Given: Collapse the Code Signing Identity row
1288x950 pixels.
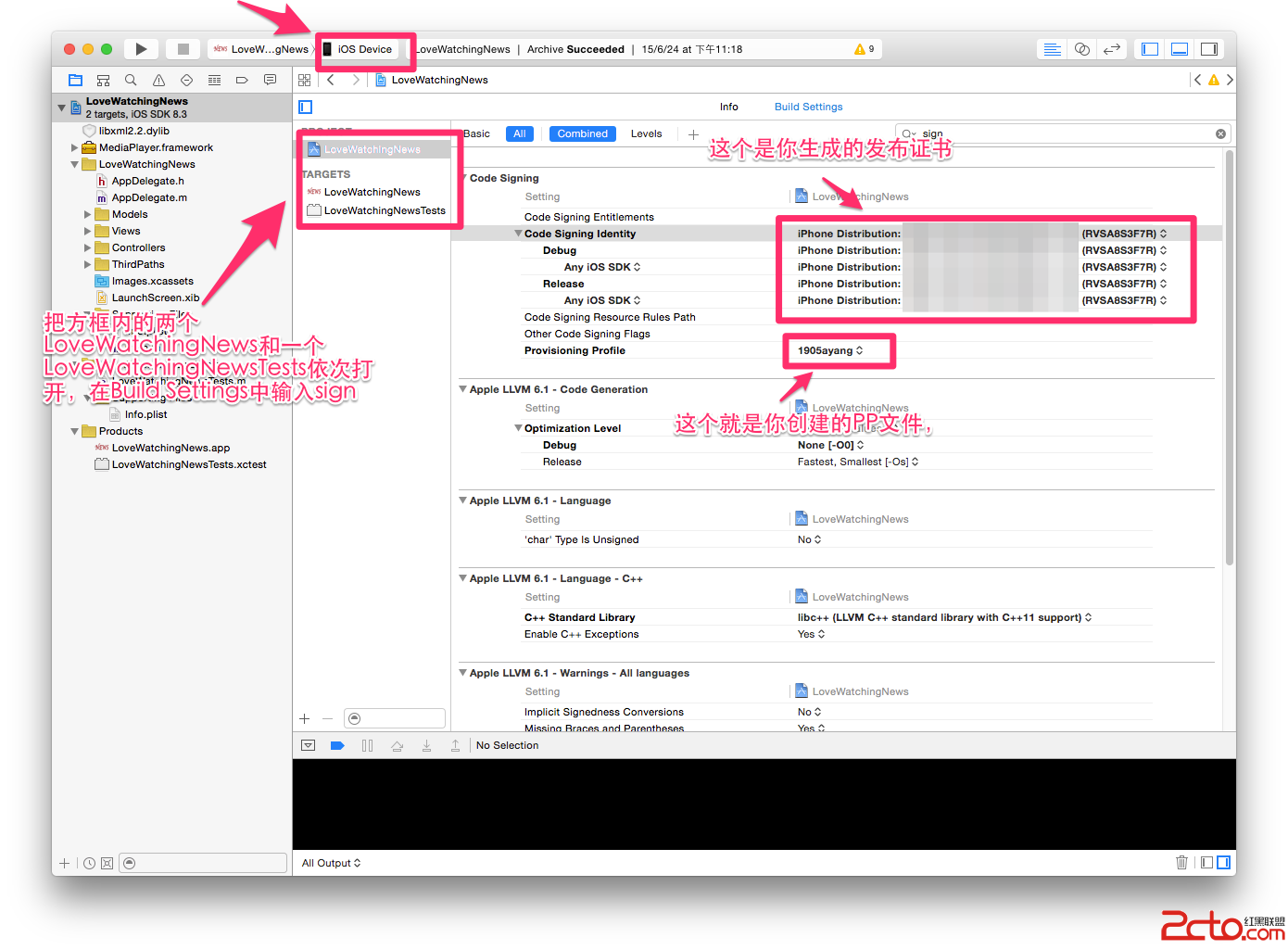Looking at the screenshot, I should pyautogui.click(x=519, y=234).
